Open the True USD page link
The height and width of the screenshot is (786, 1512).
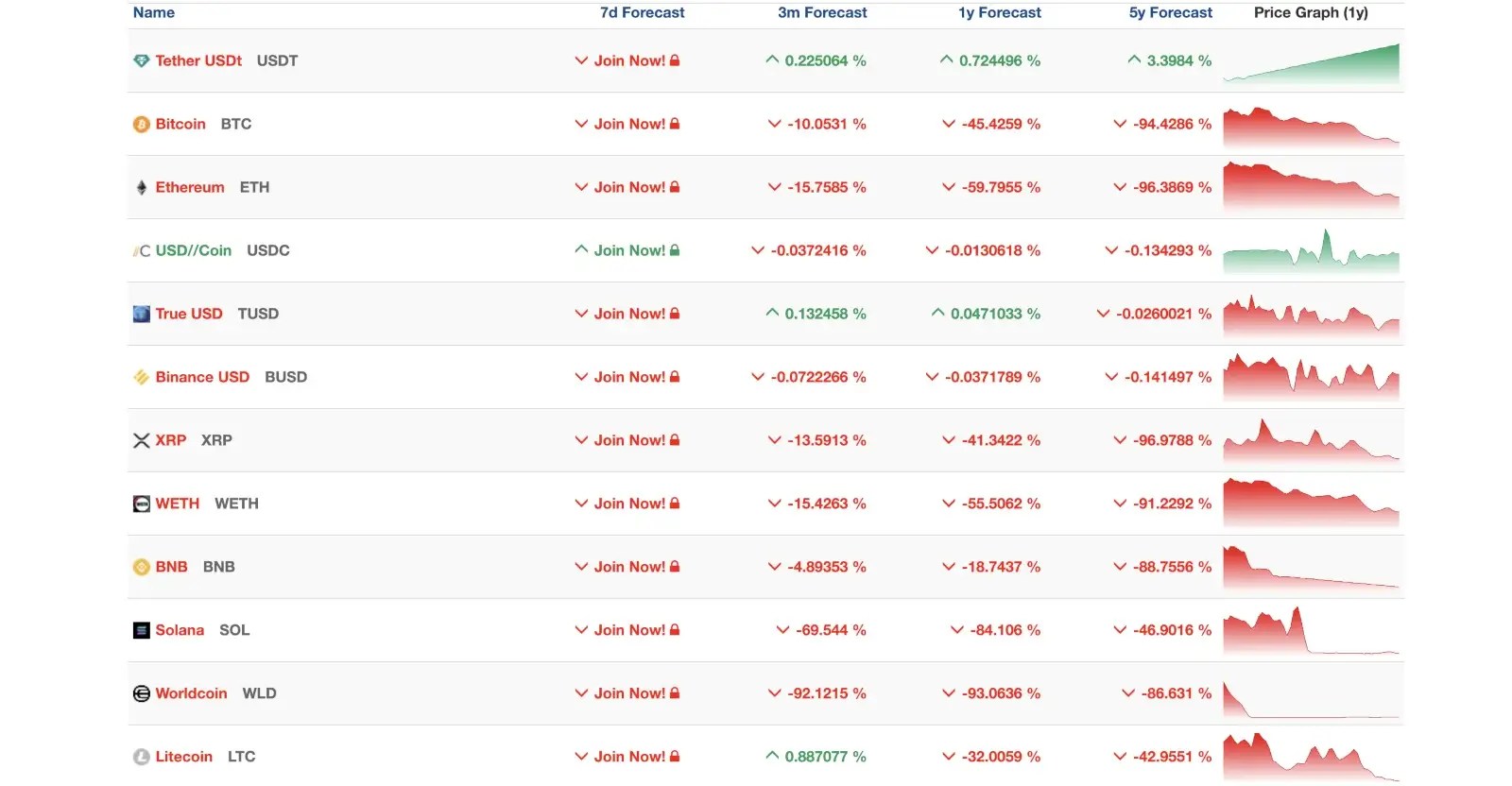tap(189, 314)
